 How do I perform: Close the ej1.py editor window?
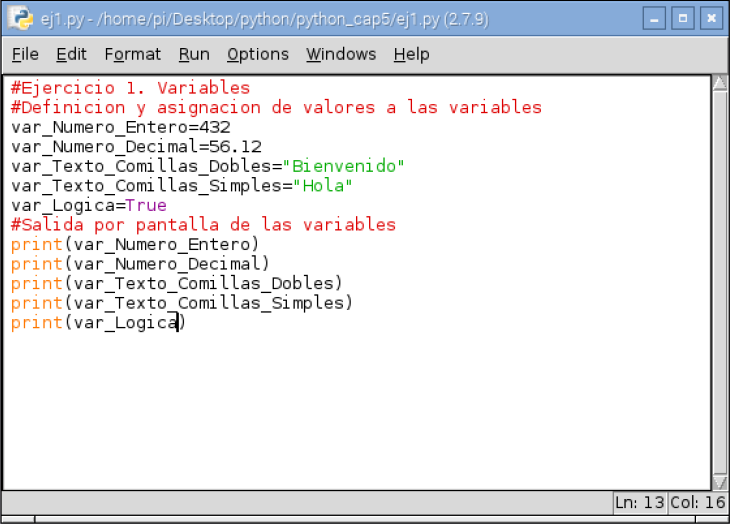tap(711, 19)
